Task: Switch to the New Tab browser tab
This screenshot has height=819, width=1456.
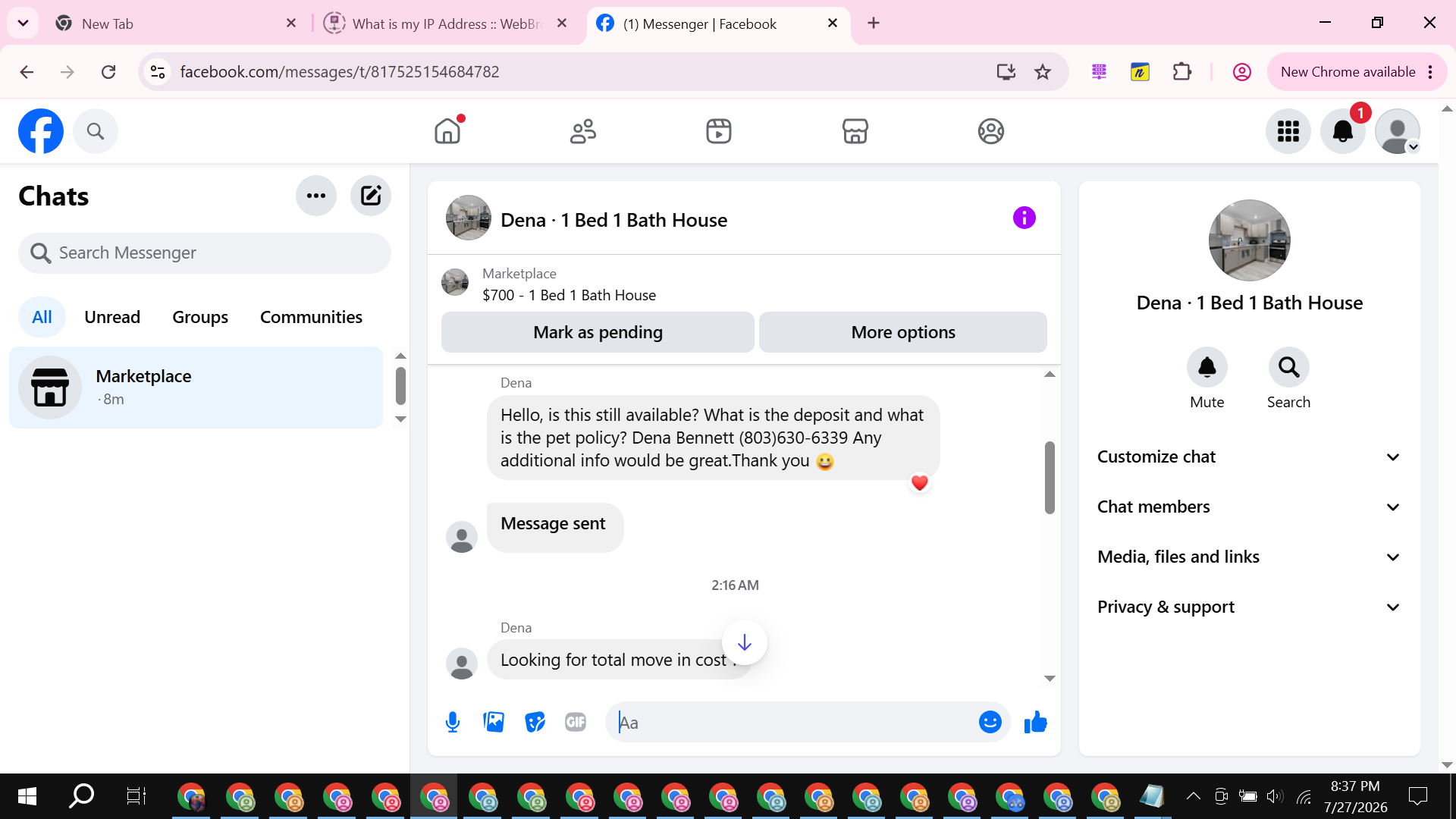Action: pos(174,24)
